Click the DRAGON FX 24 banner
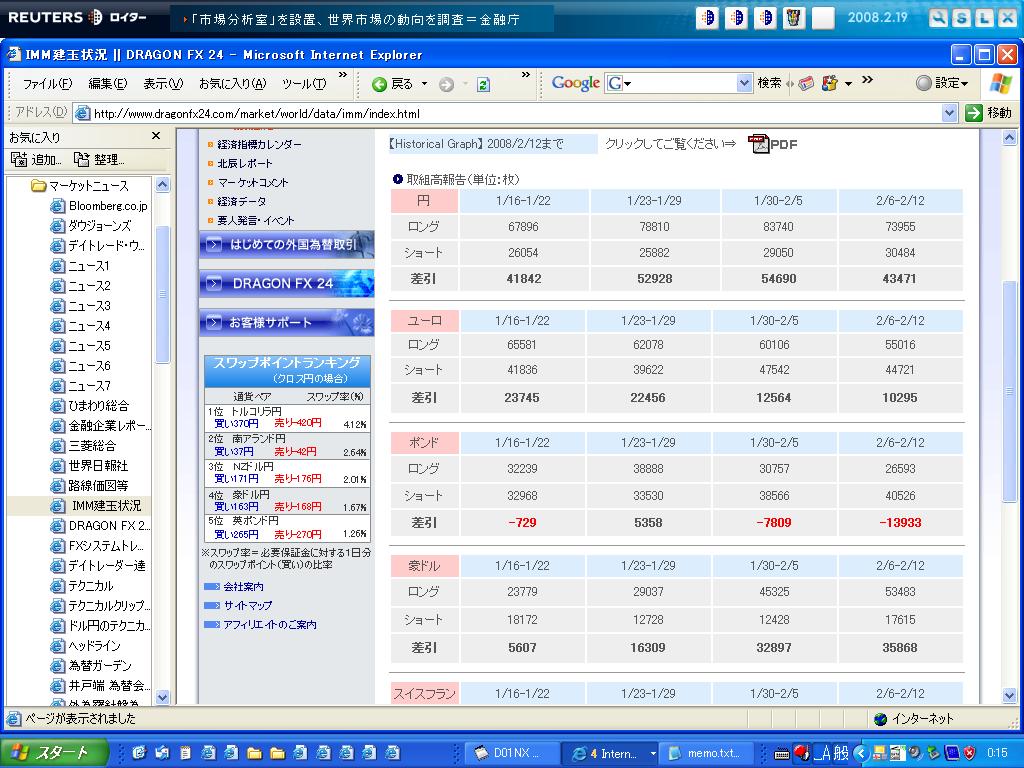Screen dimensions: 1024x768 click(x=287, y=283)
